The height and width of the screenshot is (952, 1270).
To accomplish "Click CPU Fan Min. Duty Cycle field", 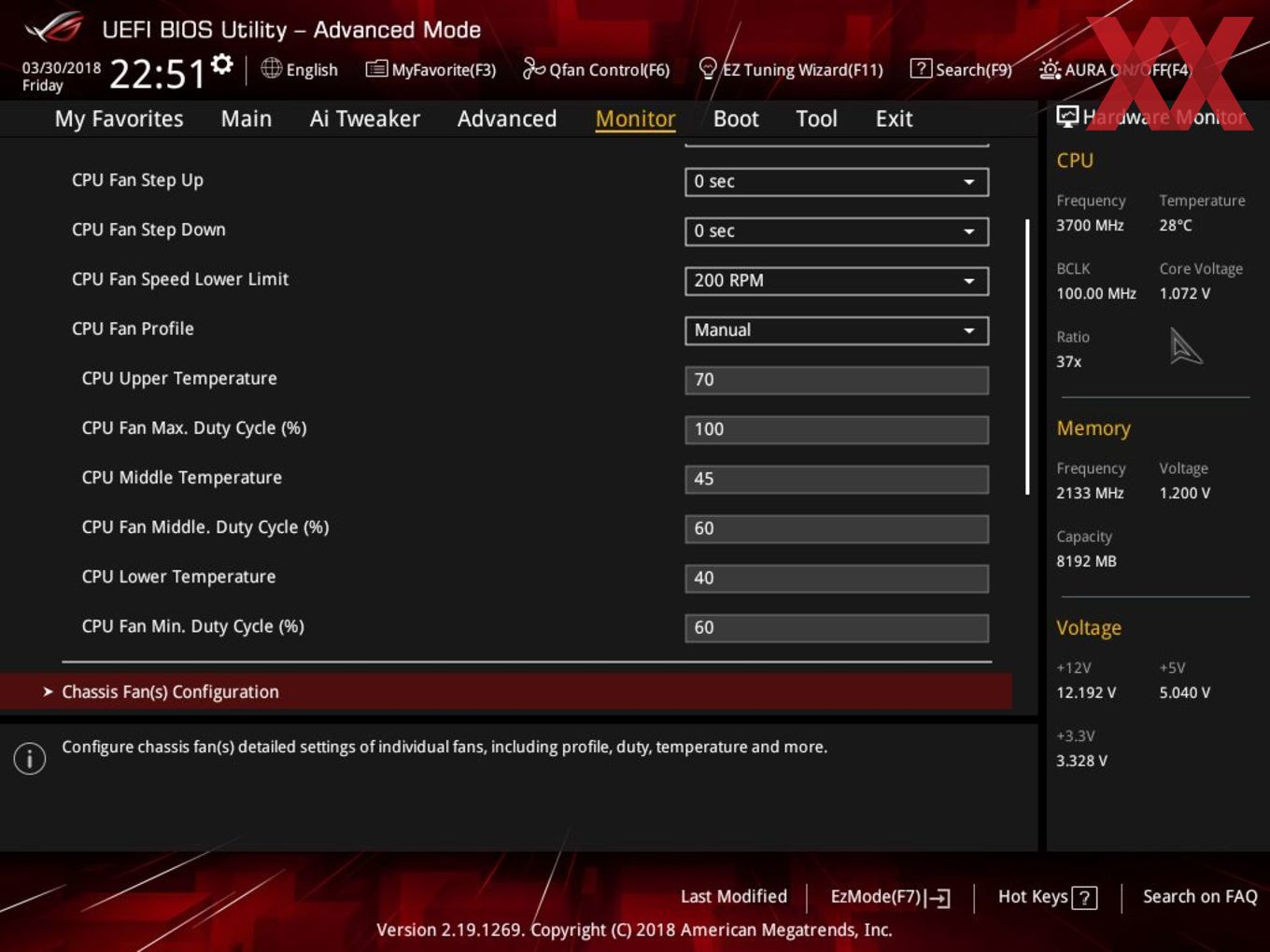I will [x=837, y=627].
